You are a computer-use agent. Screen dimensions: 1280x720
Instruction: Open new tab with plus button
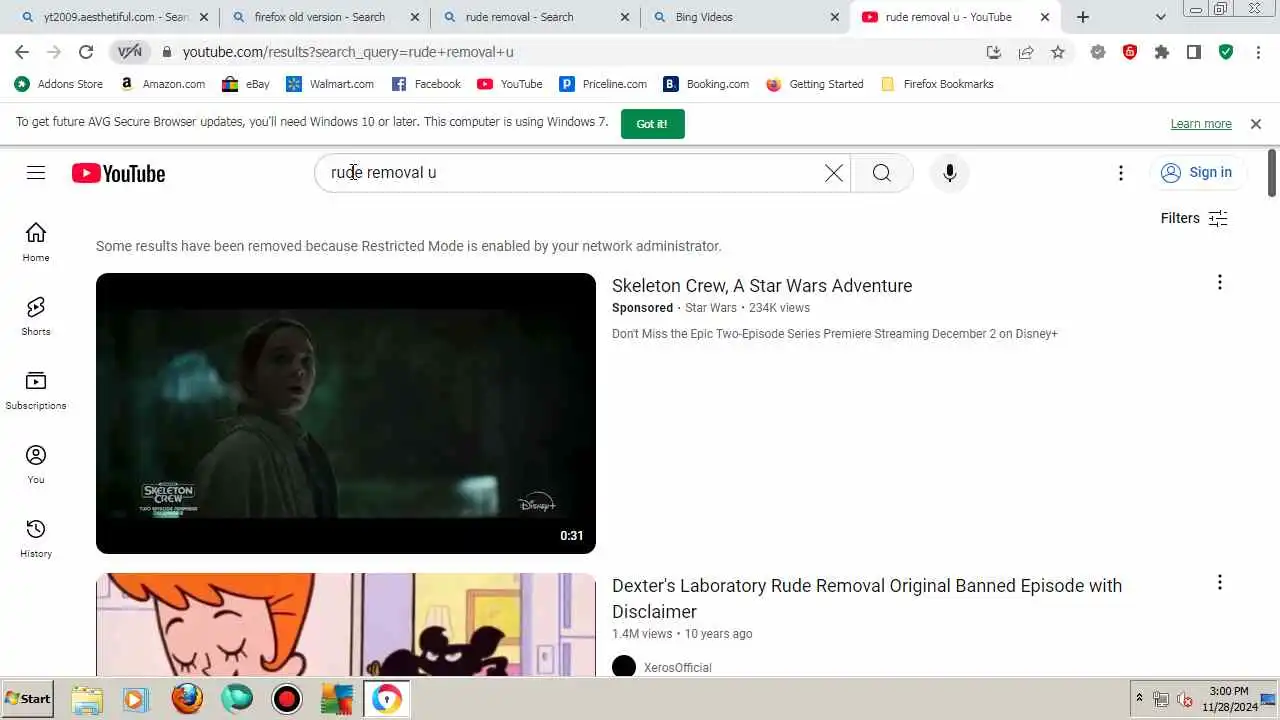[1083, 17]
